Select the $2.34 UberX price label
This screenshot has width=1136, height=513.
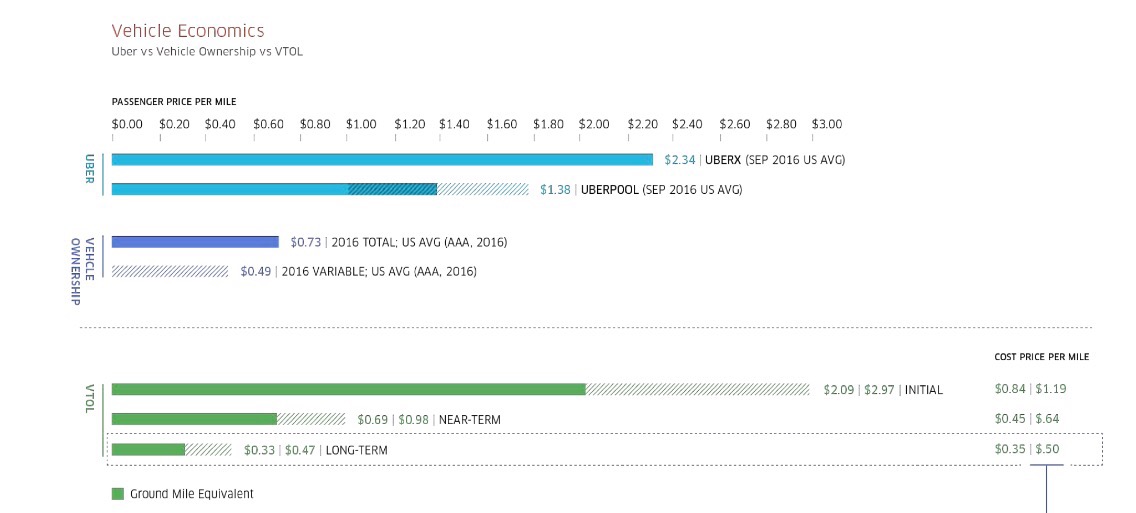[x=680, y=160]
